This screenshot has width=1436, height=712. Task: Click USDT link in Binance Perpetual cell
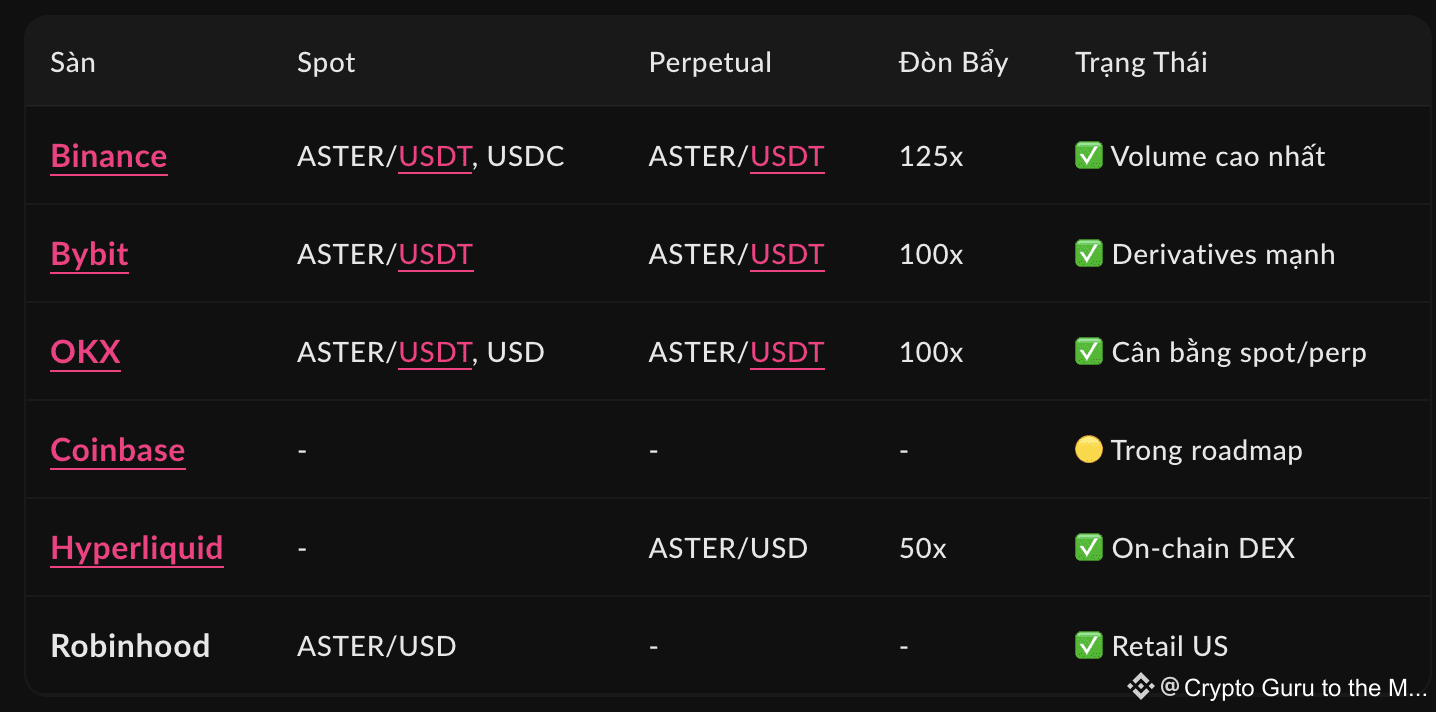(787, 156)
